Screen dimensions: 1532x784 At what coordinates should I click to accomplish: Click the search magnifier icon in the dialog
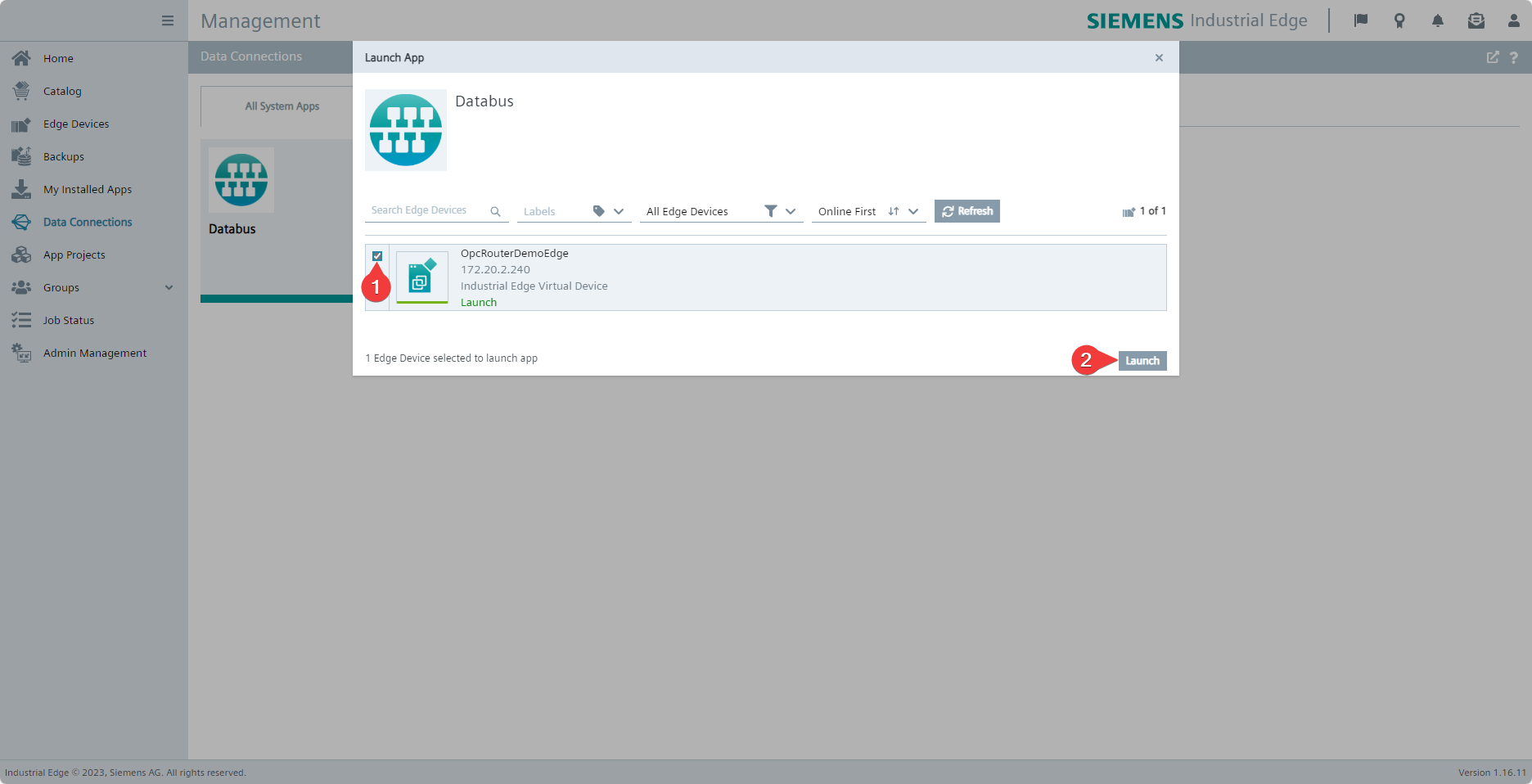pos(495,211)
